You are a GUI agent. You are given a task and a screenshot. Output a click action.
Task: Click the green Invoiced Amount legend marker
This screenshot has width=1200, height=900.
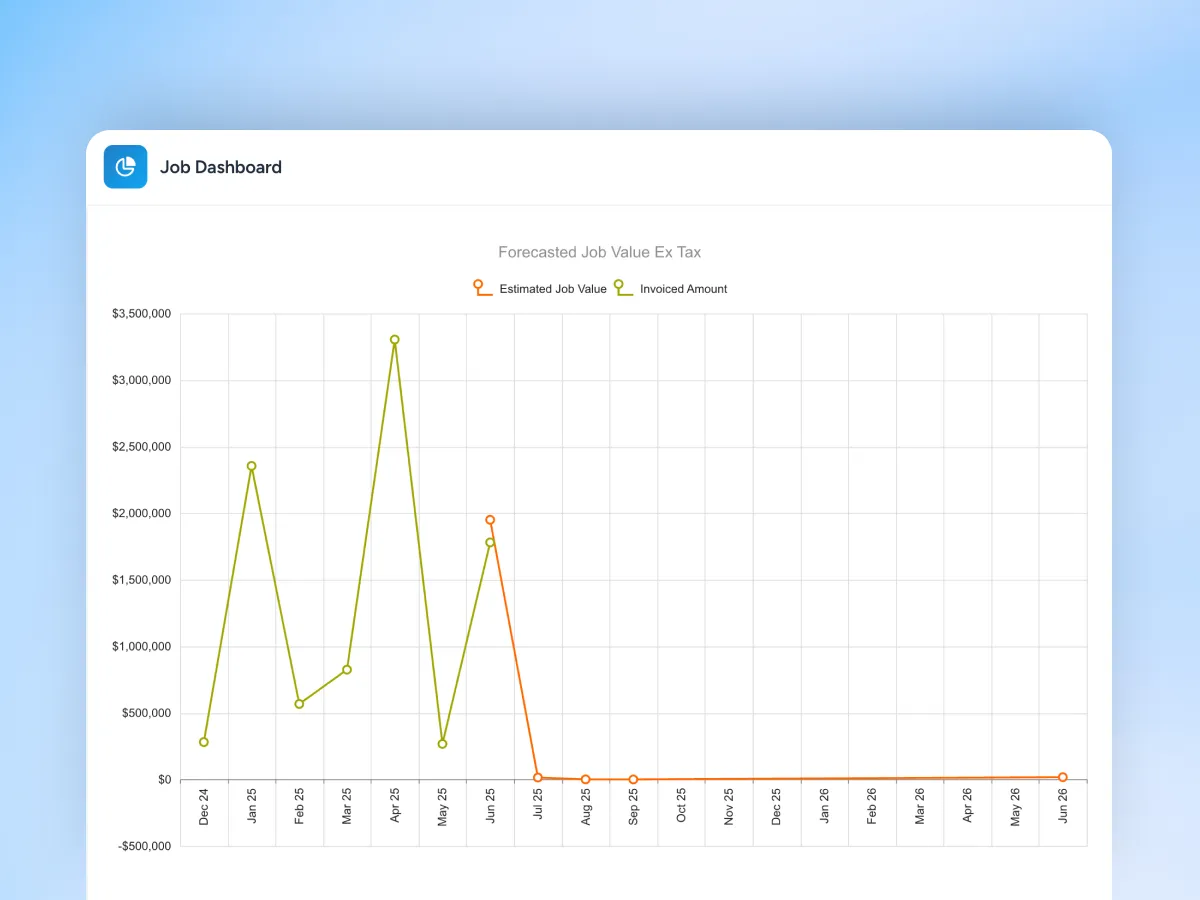(623, 288)
